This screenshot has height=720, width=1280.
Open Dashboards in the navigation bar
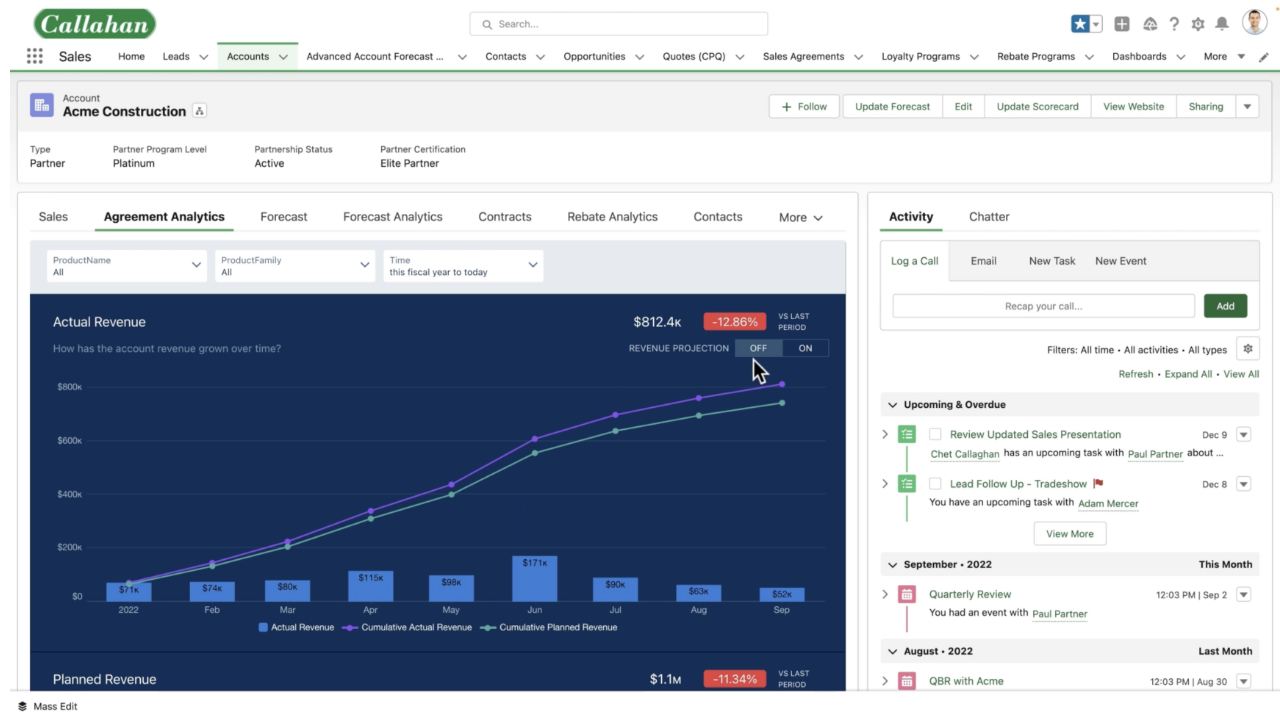pyautogui.click(x=1139, y=57)
